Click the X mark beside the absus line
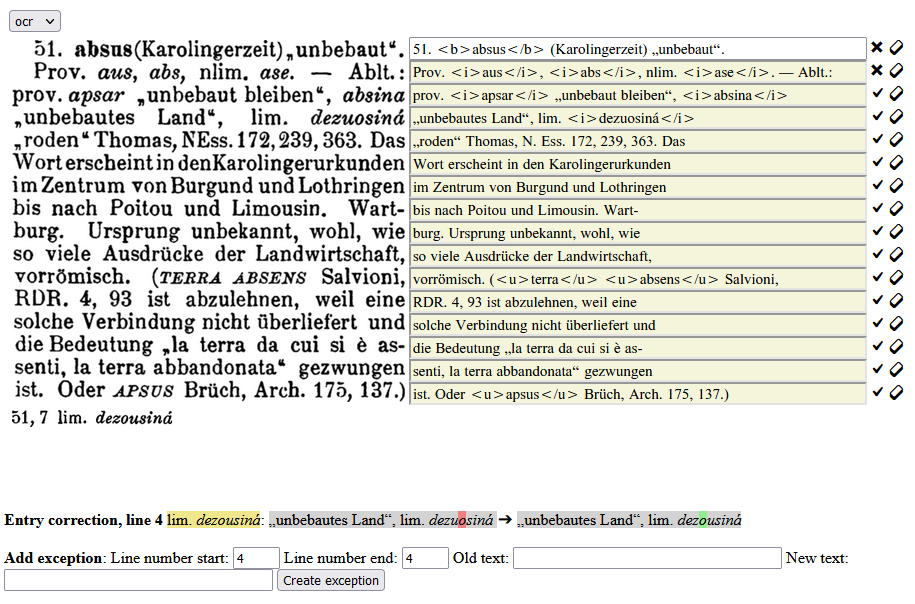The image size is (915, 604). pyautogui.click(x=876, y=48)
